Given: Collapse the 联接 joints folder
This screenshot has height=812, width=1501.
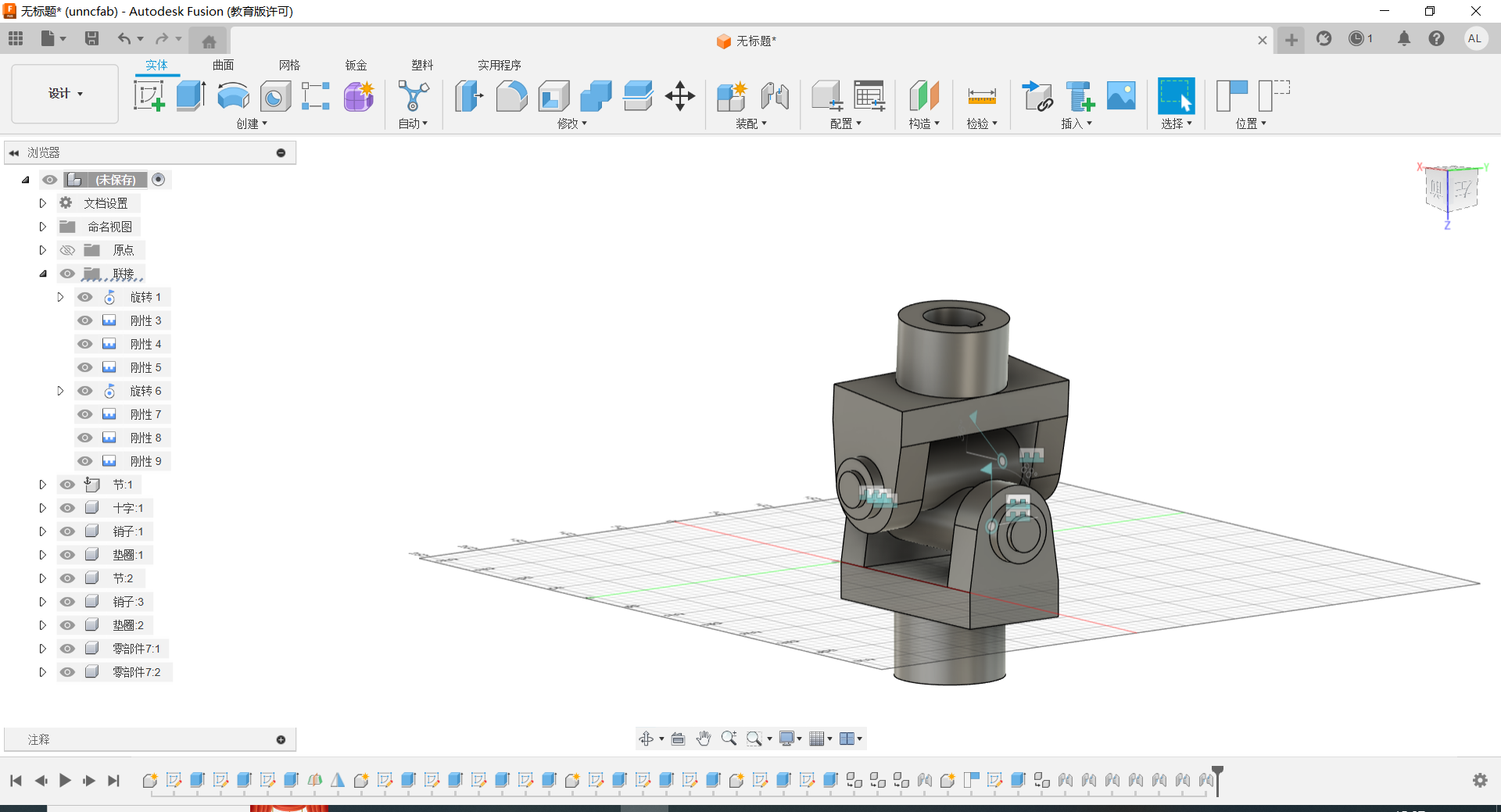Looking at the screenshot, I should point(43,274).
